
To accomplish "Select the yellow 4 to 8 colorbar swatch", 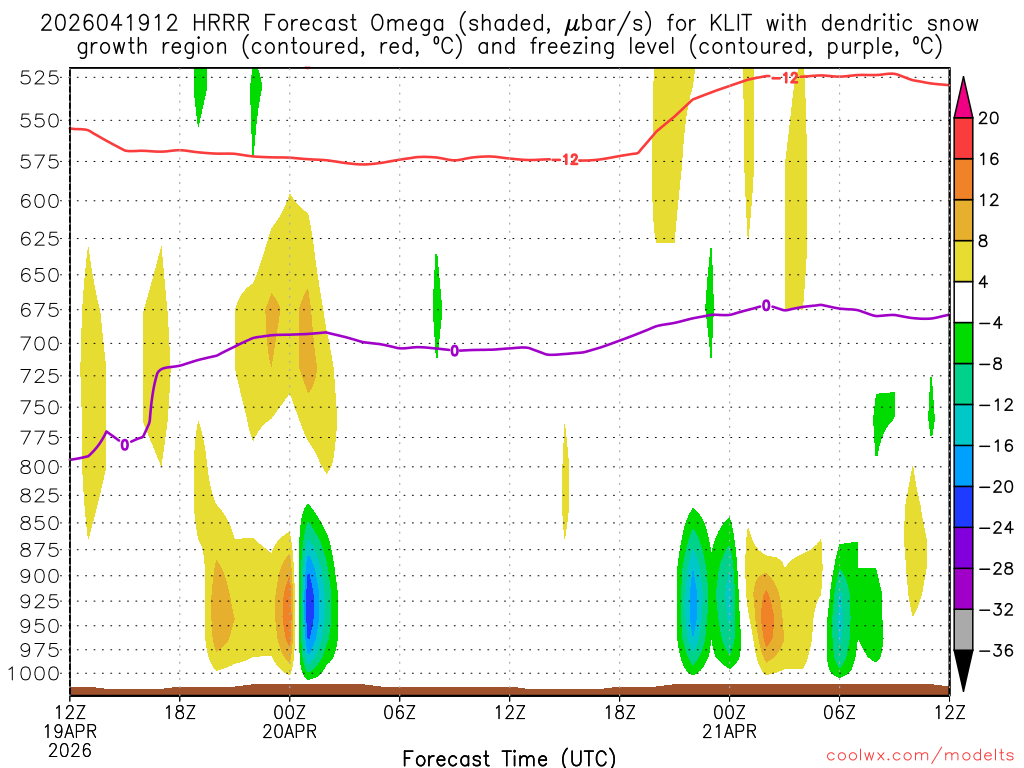I will (x=963, y=261).
